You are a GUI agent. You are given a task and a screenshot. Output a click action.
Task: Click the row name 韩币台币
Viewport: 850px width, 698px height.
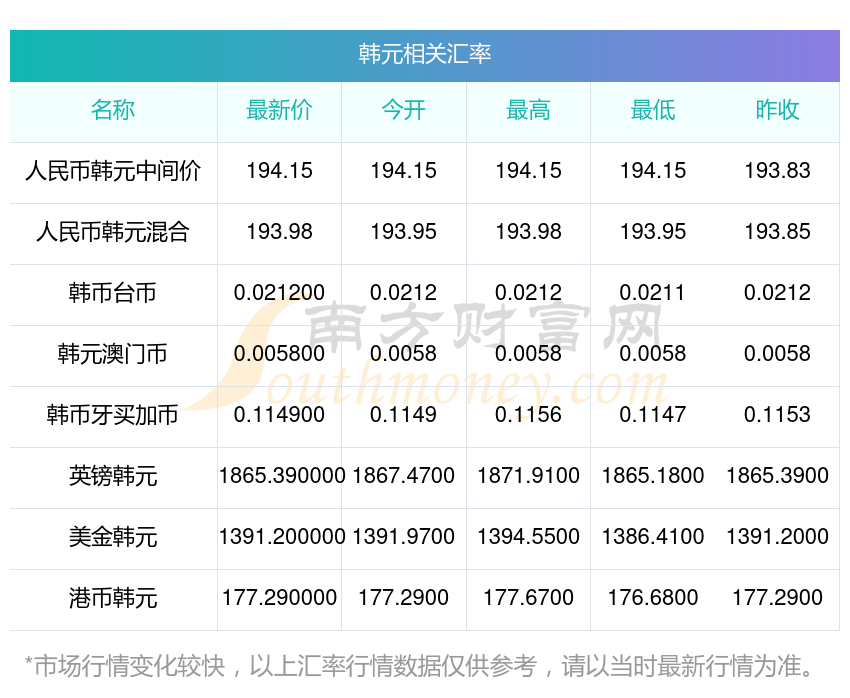[x=113, y=293]
